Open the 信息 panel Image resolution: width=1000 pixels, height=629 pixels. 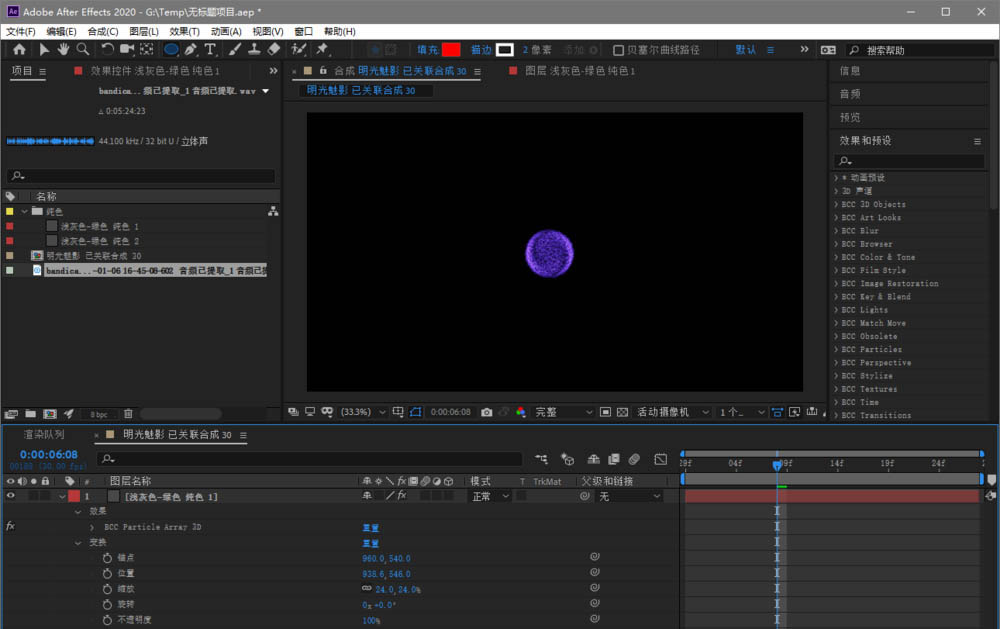pyautogui.click(x=850, y=71)
